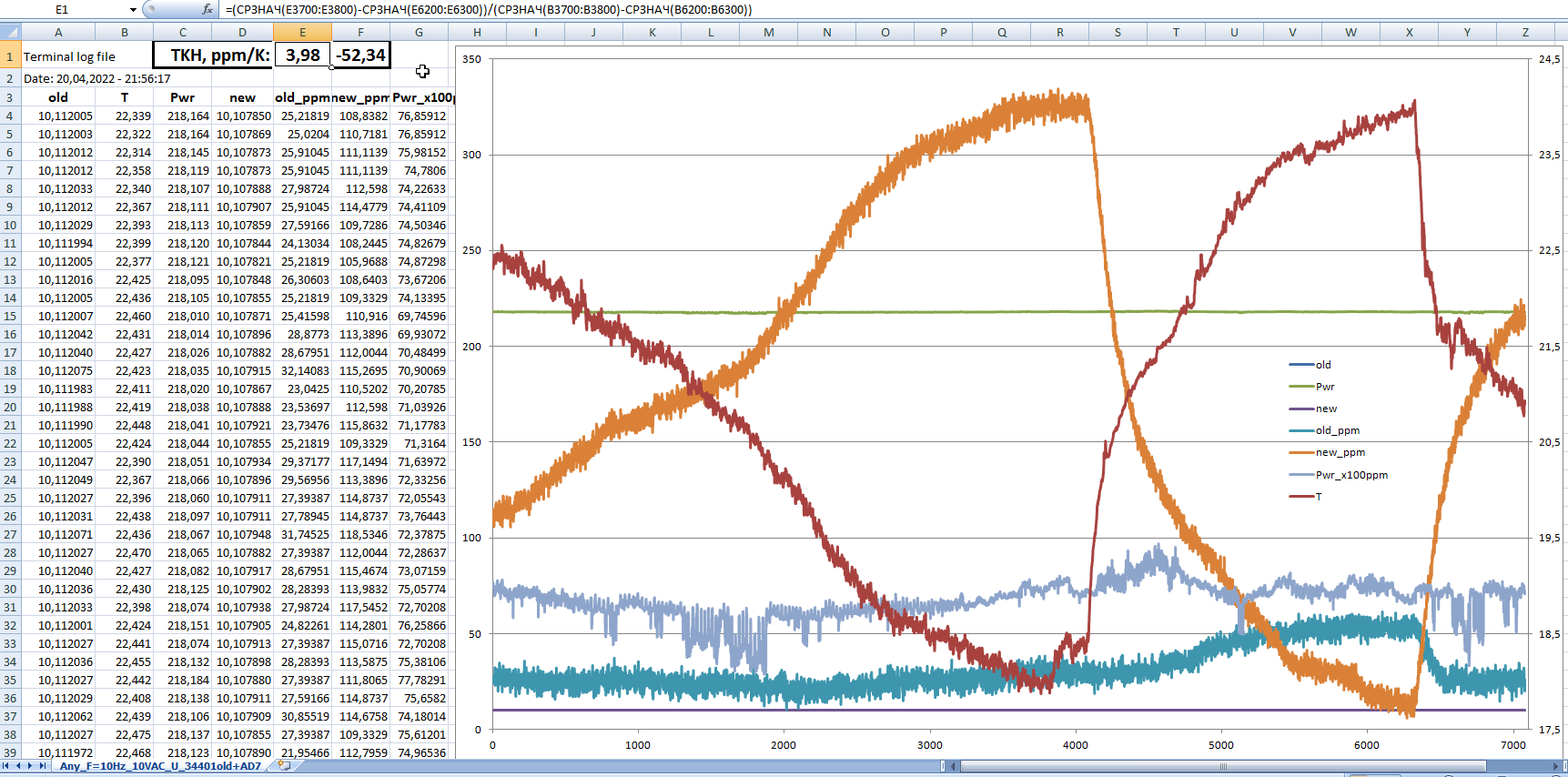Image resolution: width=1568 pixels, height=777 pixels.
Task: Click into the formula bar with СРЗНАЧ formula
Action: (x=892, y=9)
